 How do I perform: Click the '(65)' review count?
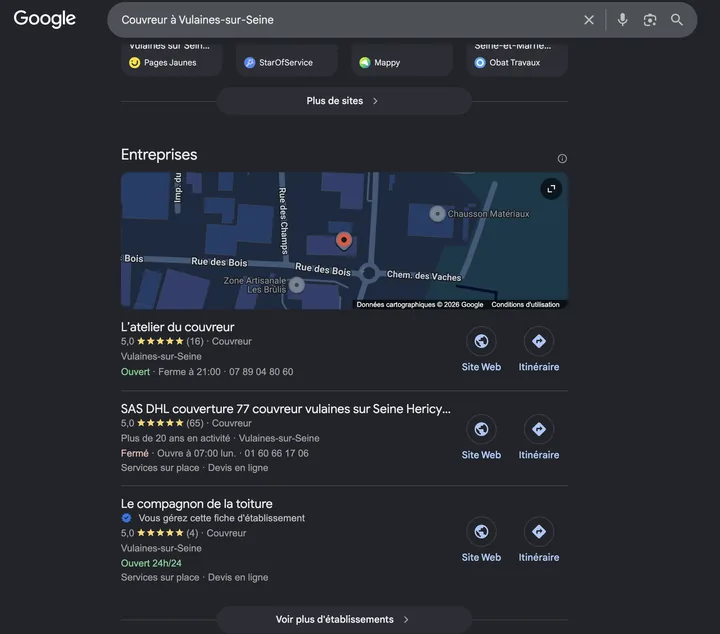pyautogui.click(x=195, y=423)
